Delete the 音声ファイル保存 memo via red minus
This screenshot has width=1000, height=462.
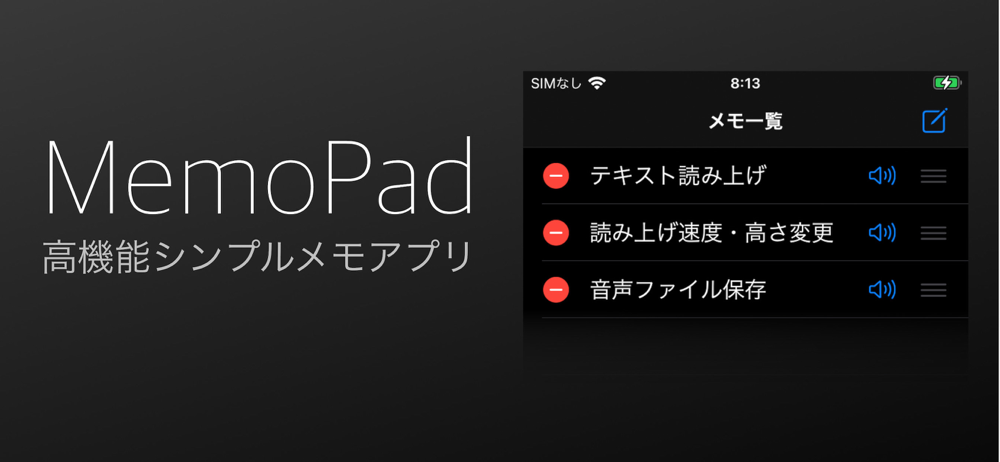pyautogui.click(x=556, y=290)
